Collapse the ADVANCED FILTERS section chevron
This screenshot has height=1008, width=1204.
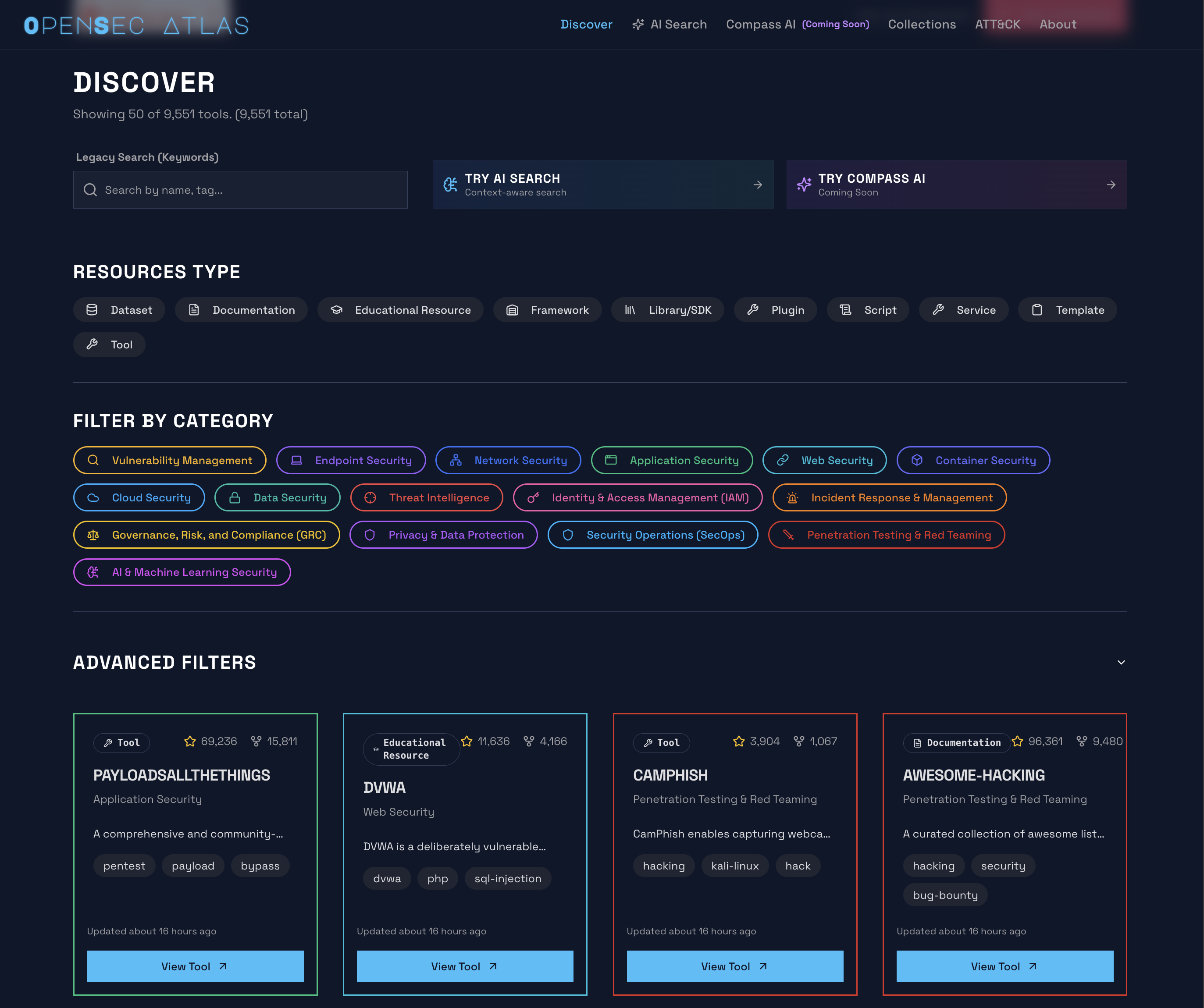click(1121, 662)
